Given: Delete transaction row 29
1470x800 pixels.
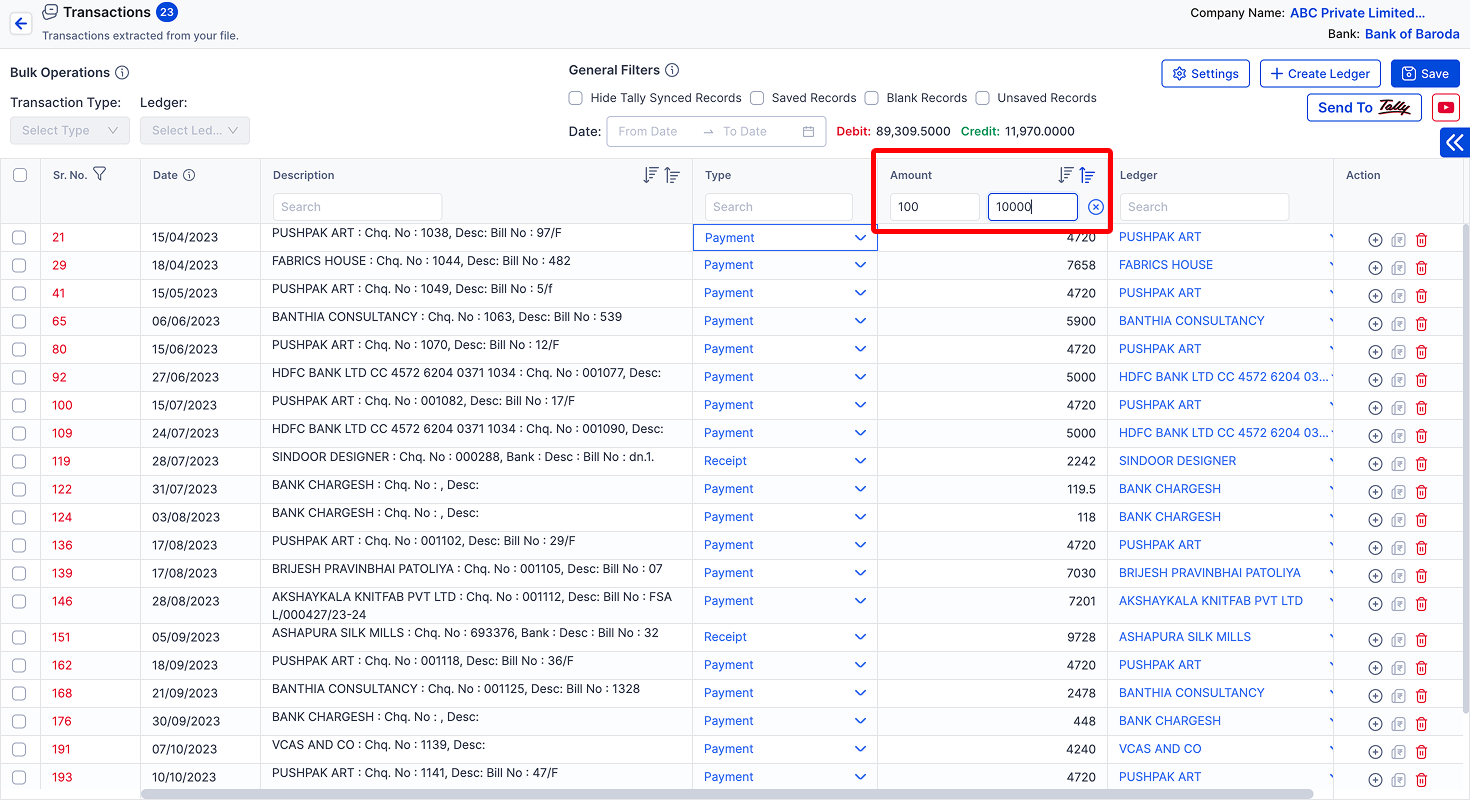Looking at the screenshot, I should pyautogui.click(x=1421, y=268).
